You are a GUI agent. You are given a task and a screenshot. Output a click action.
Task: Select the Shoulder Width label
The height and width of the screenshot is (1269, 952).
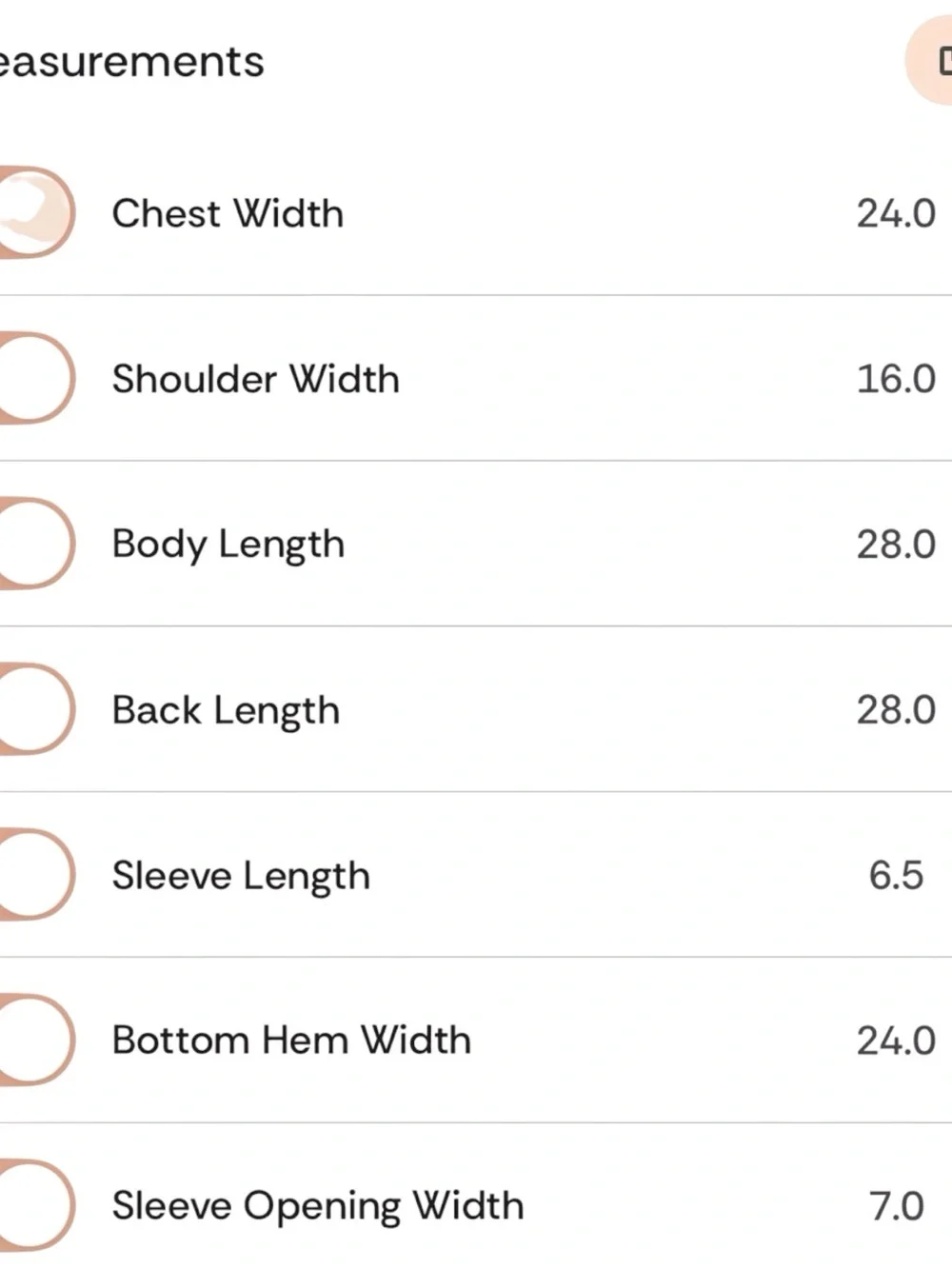pyautogui.click(x=255, y=379)
